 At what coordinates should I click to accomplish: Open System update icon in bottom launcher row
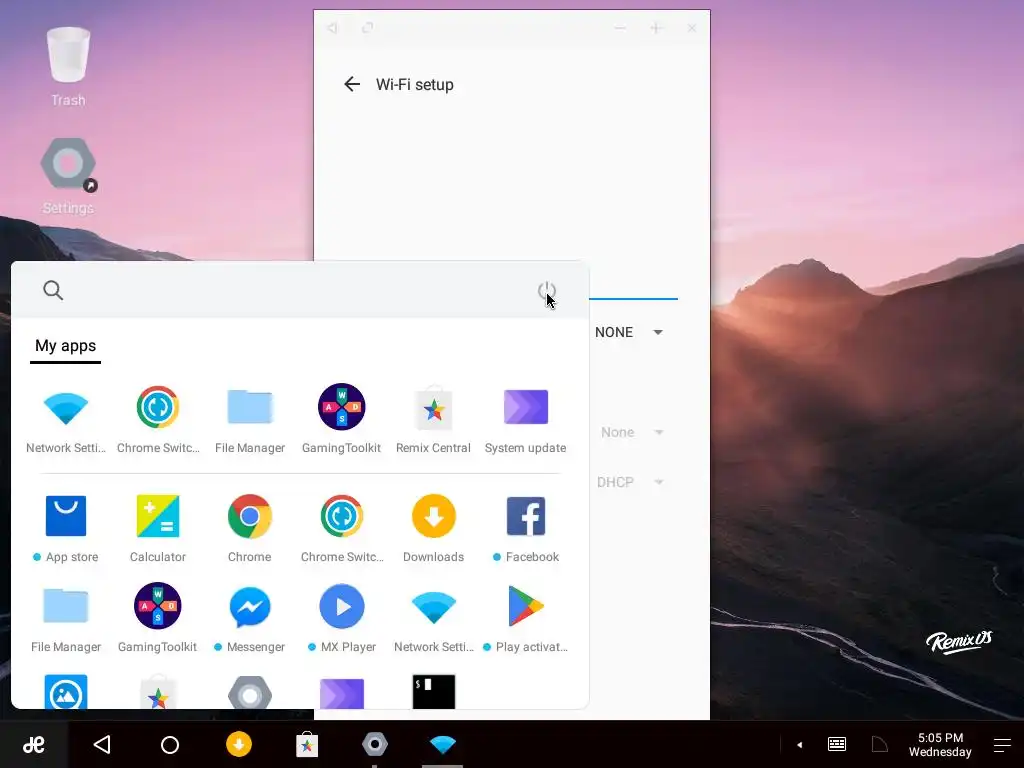[342, 692]
